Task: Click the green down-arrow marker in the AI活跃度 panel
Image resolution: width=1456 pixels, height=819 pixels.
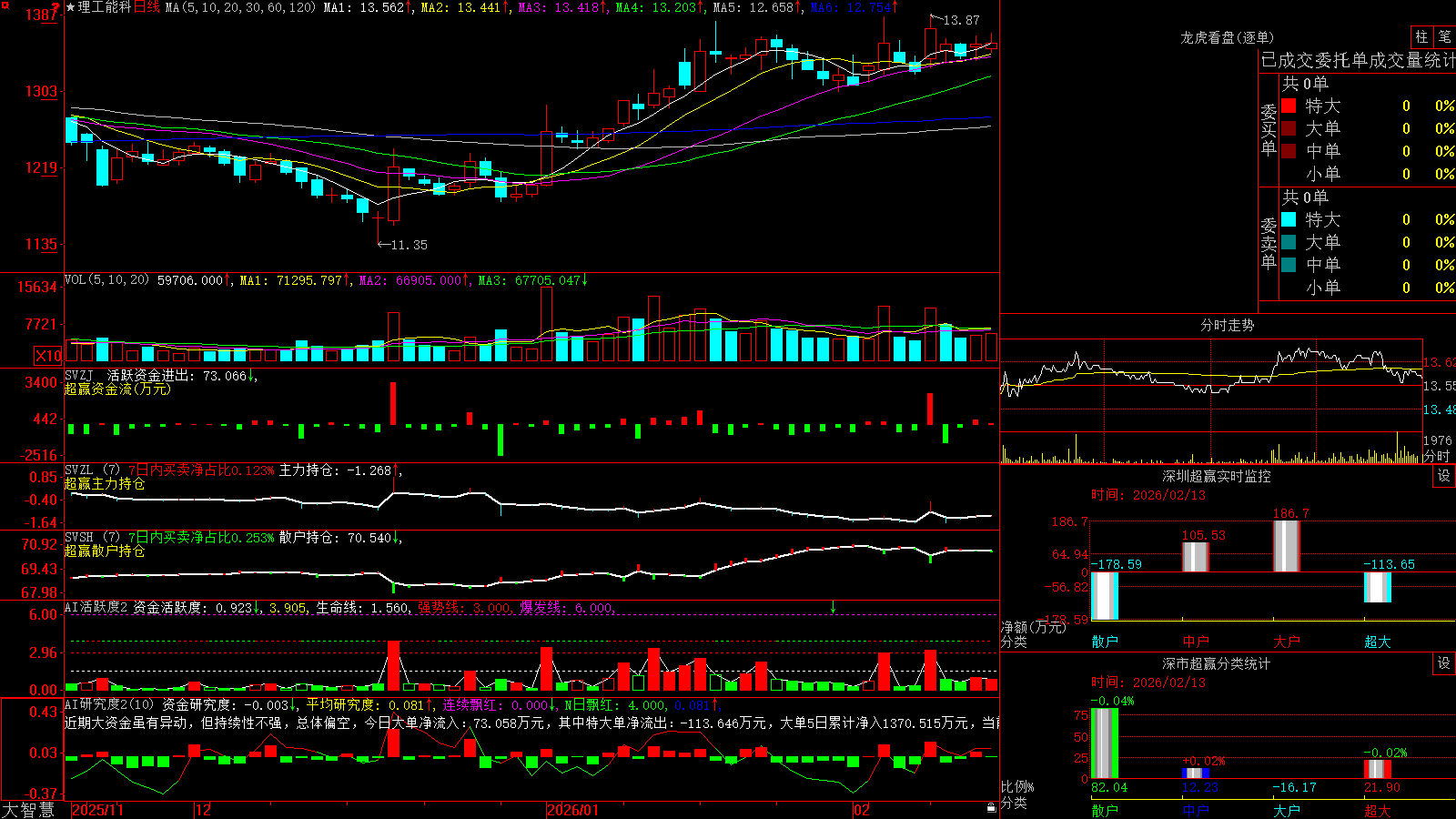Action: 833,607
